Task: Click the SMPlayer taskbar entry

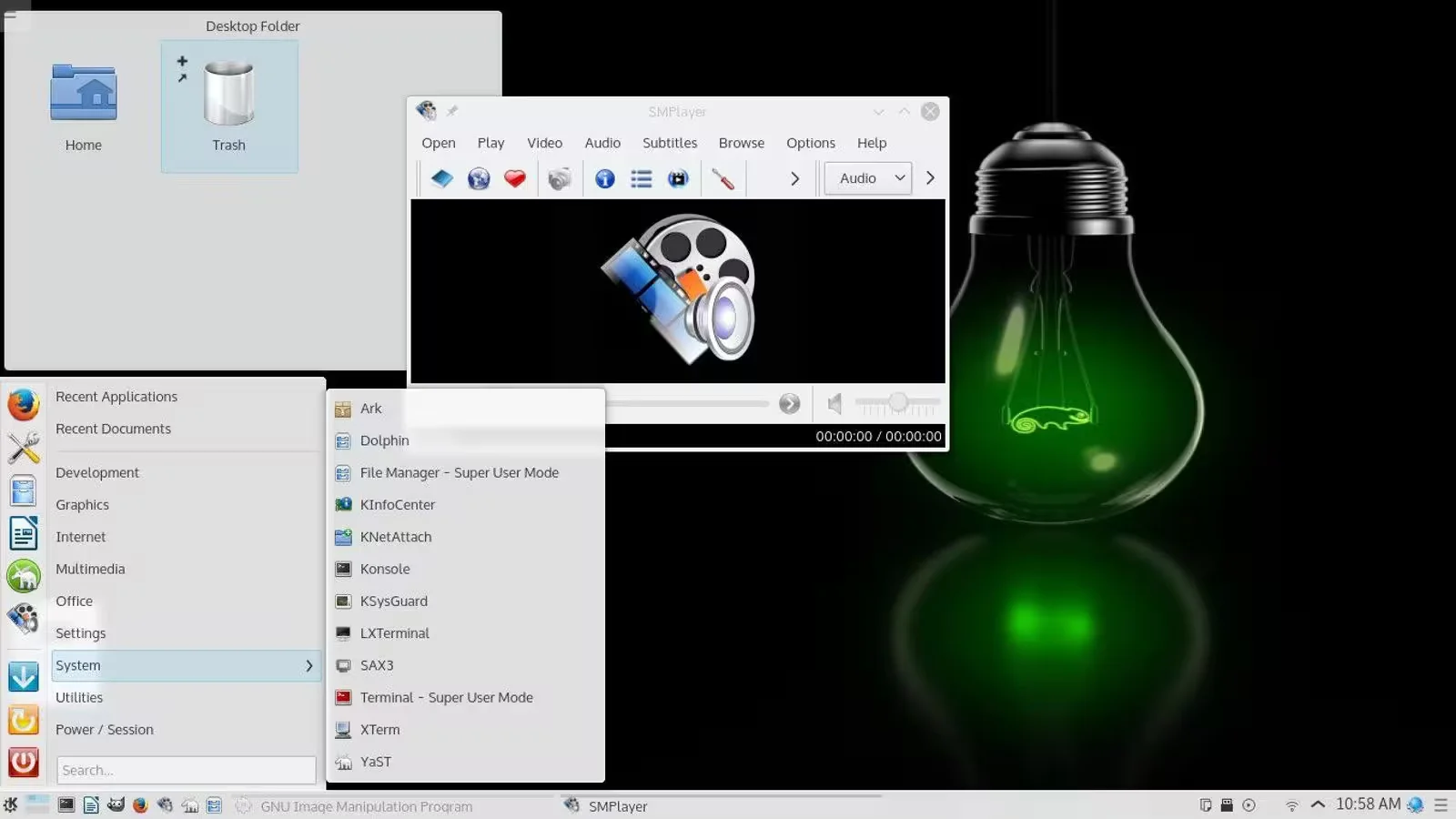Action: point(617,805)
